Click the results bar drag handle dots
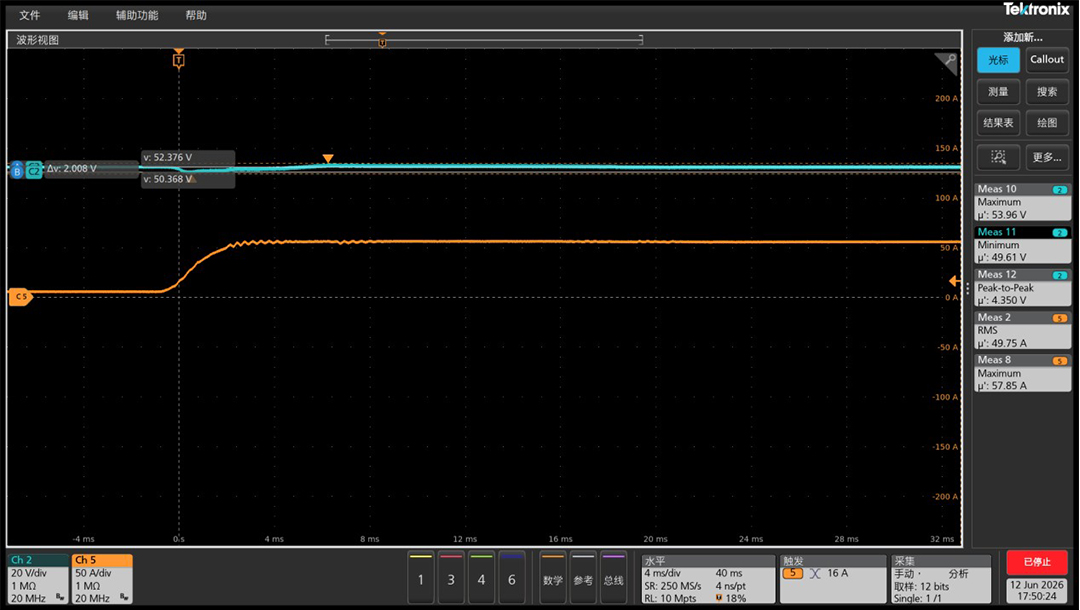 pos(968,289)
